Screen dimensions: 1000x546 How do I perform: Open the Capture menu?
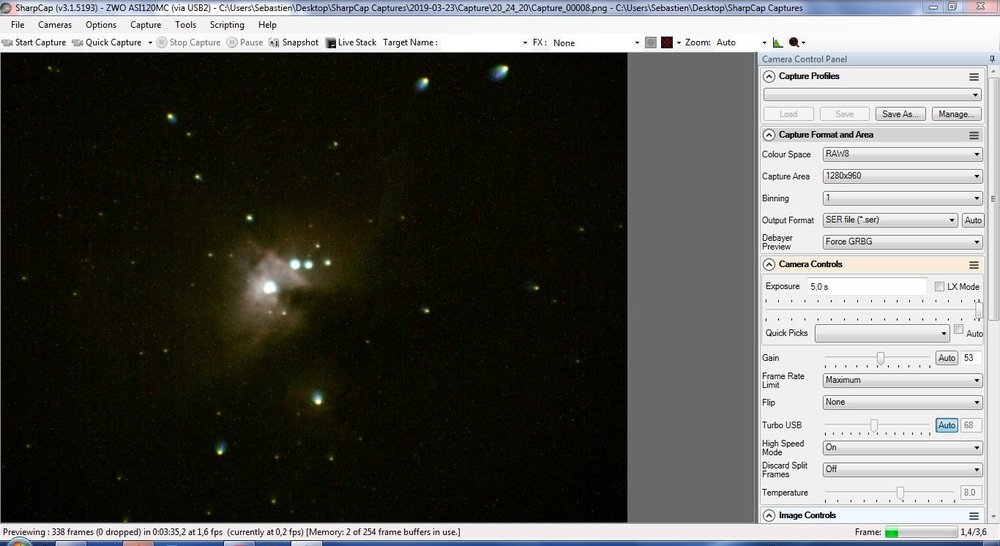pos(145,25)
